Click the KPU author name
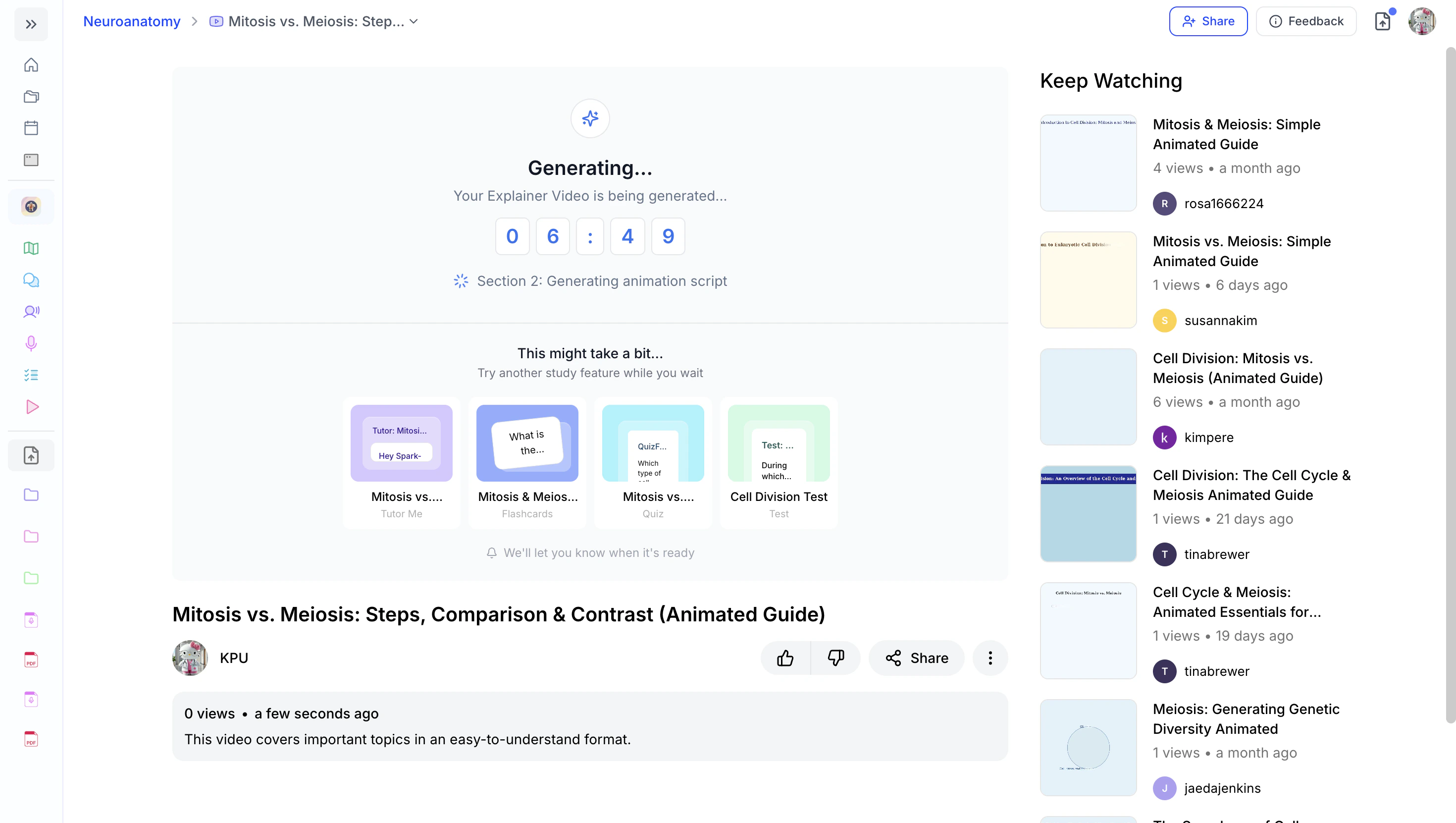The height and width of the screenshot is (823, 1456). (x=234, y=658)
